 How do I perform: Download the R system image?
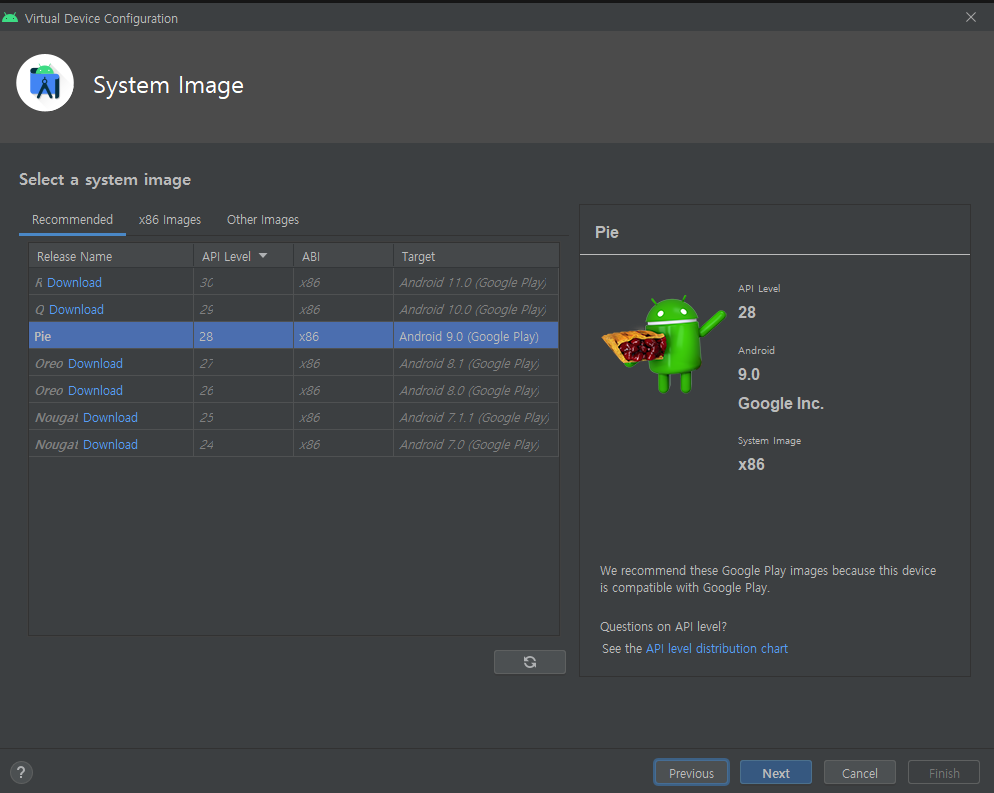74,283
